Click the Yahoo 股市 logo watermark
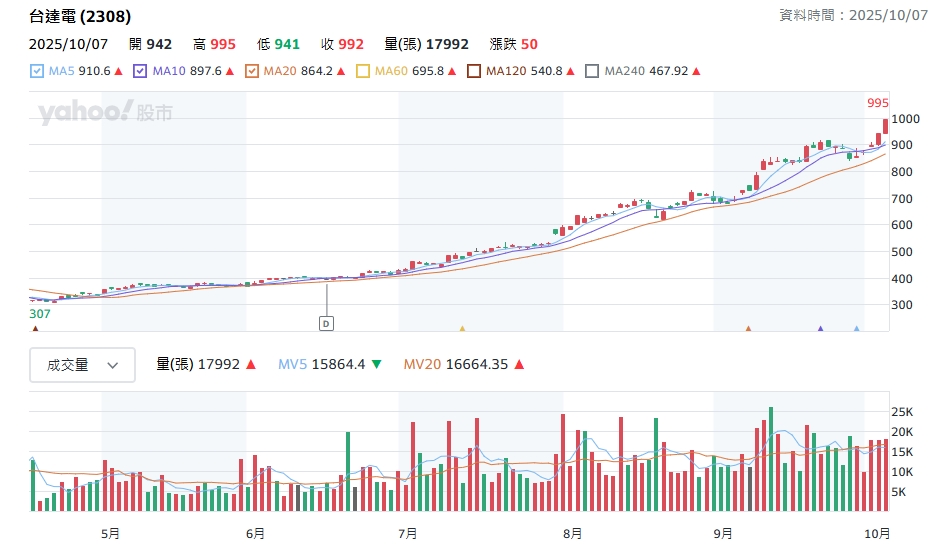 (105, 113)
